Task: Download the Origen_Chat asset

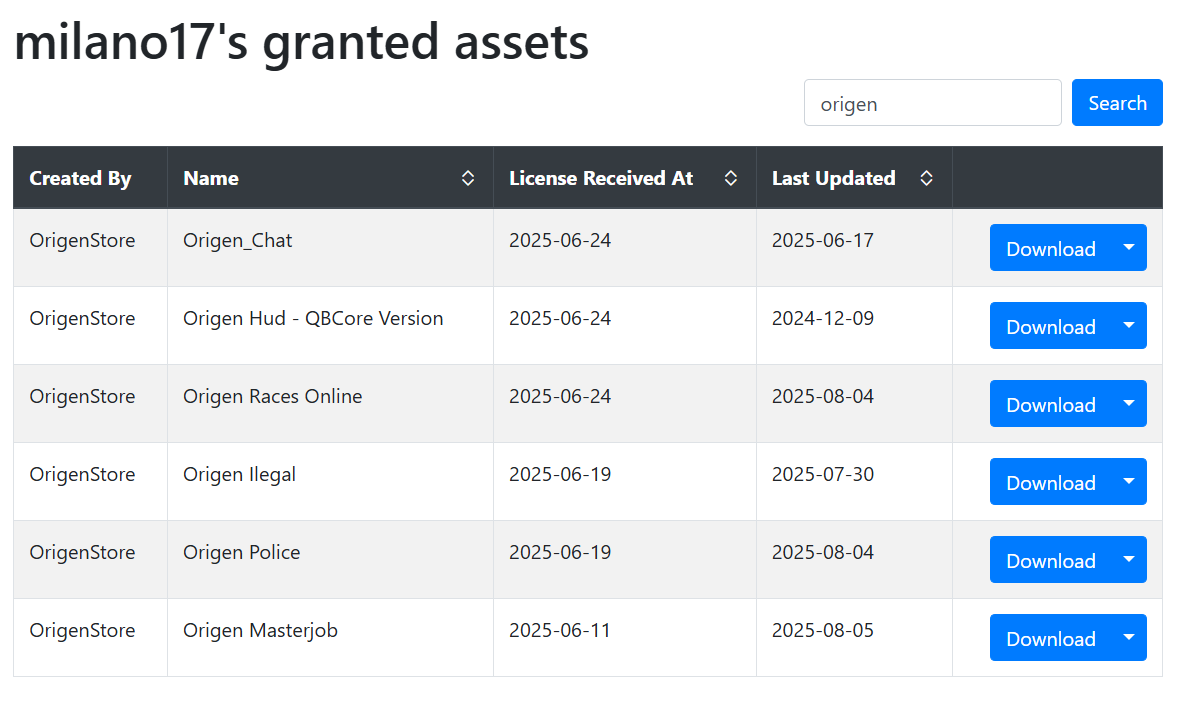Action: [x=1051, y=248]
